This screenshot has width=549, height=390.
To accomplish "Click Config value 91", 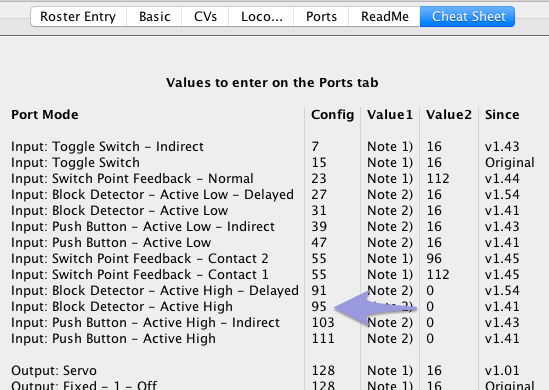I will (319, 291).
